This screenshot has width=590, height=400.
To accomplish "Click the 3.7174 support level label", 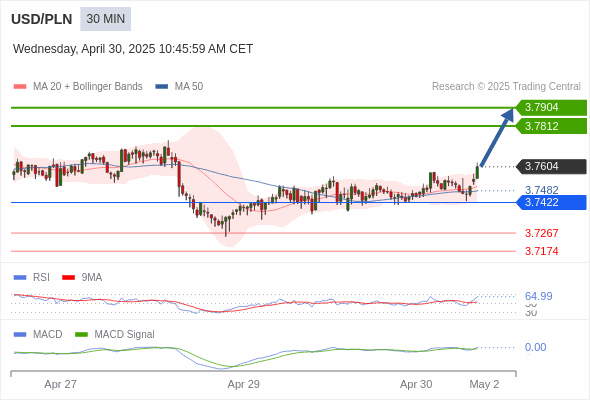I will pyautogui.click(x=541, y=251).
